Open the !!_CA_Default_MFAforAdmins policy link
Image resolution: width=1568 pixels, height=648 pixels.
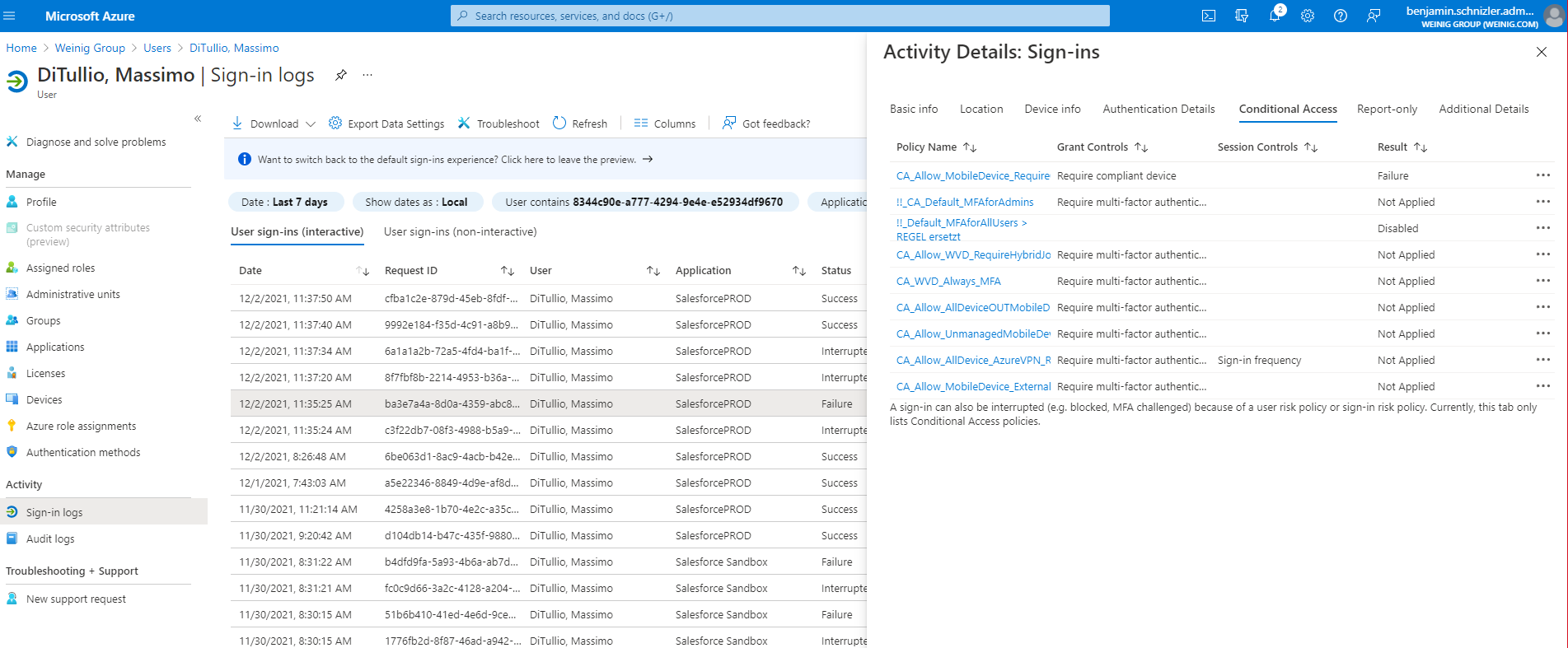[x=965, y=202]
